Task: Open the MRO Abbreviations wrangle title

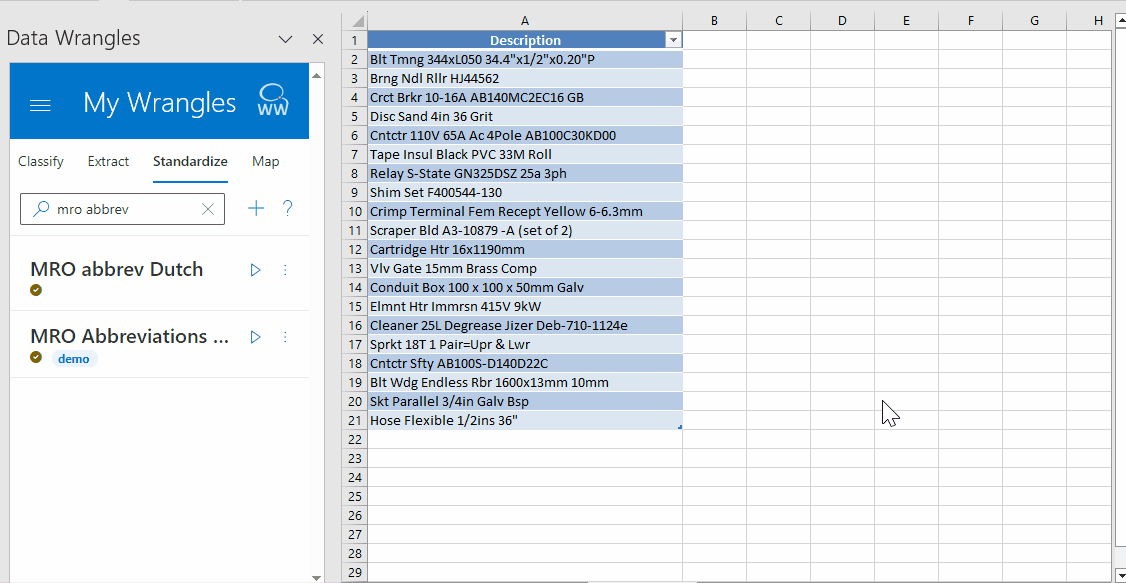Action: tap(129, 336)
